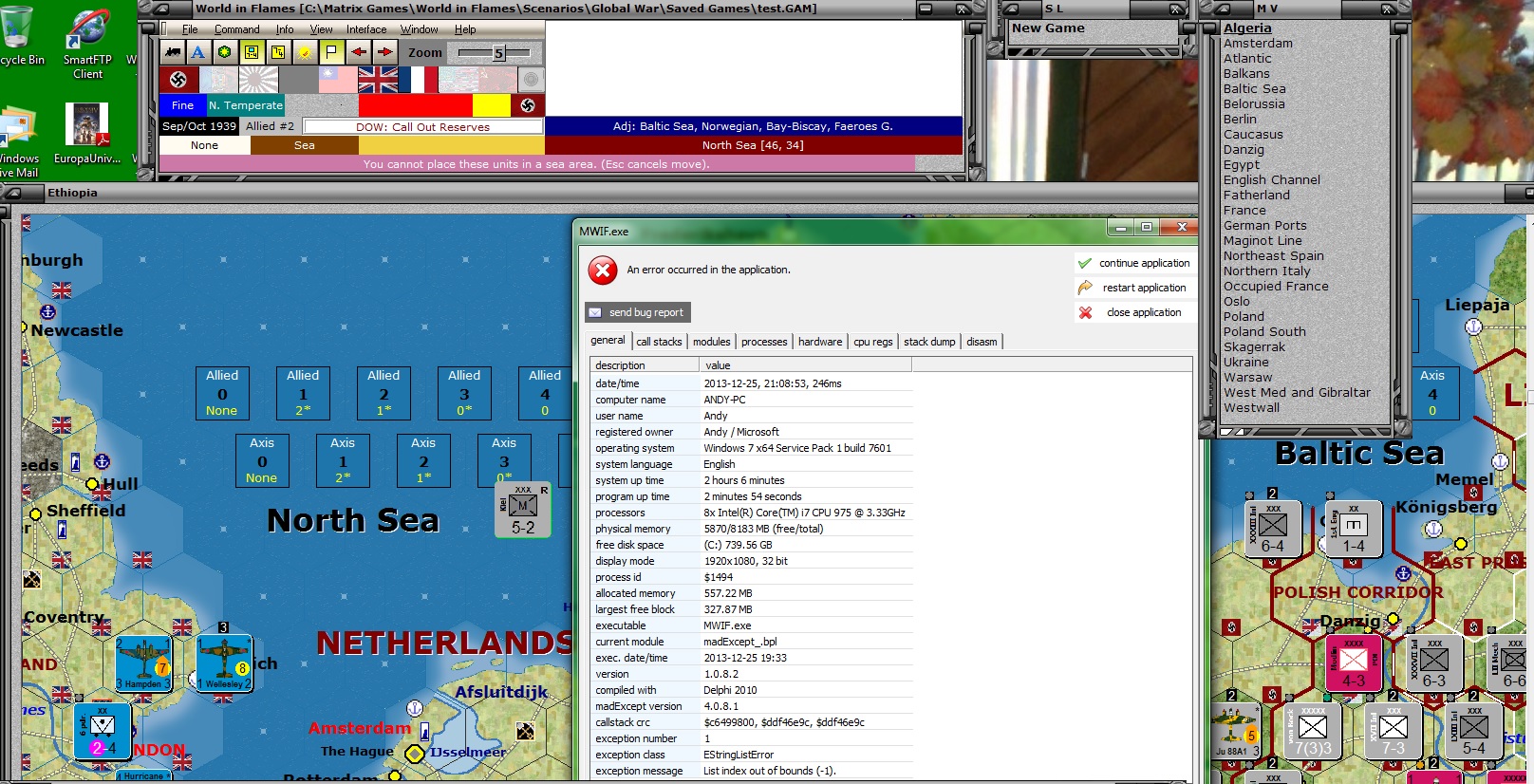Click the yellow sun weather toolbar icon
Image resolution: width=1534 pixels, height=784 pixels.
(305, 52)
